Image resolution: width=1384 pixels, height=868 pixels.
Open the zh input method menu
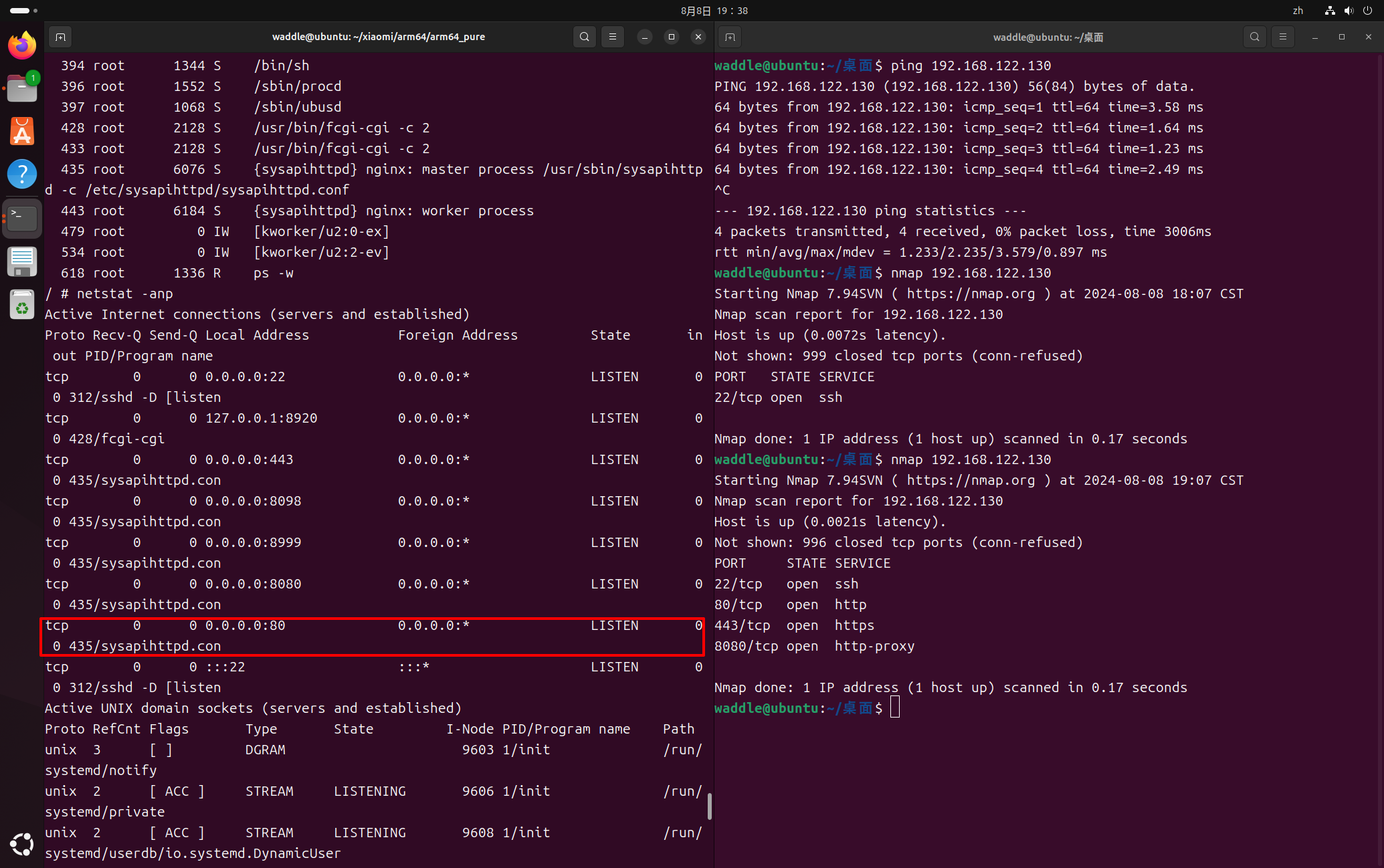[1298, 11]
